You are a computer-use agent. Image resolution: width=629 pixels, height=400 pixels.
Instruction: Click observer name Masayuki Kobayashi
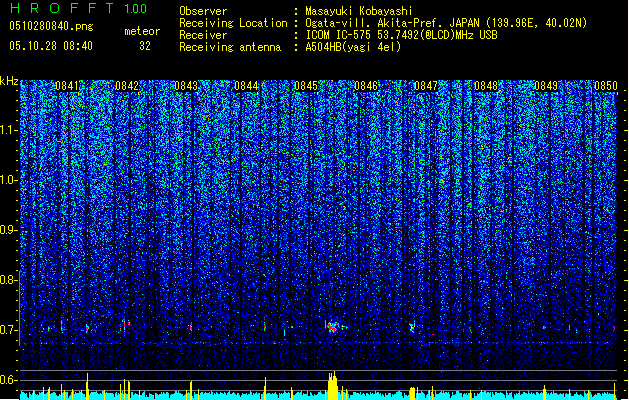359,11
